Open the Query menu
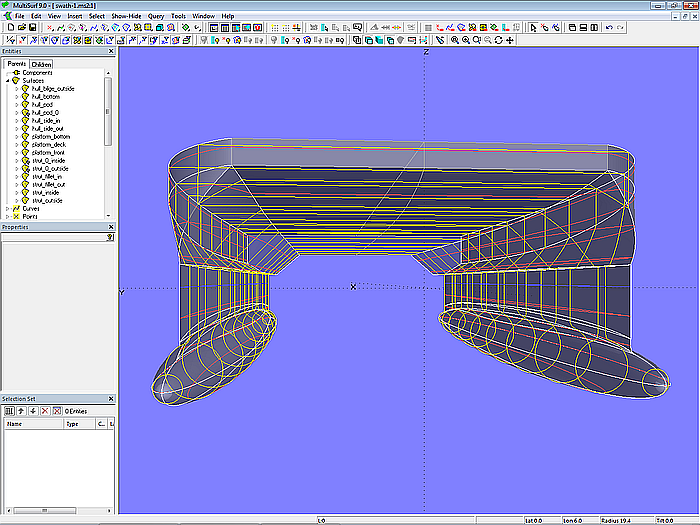The image size is (700, 525). (156, 17)
